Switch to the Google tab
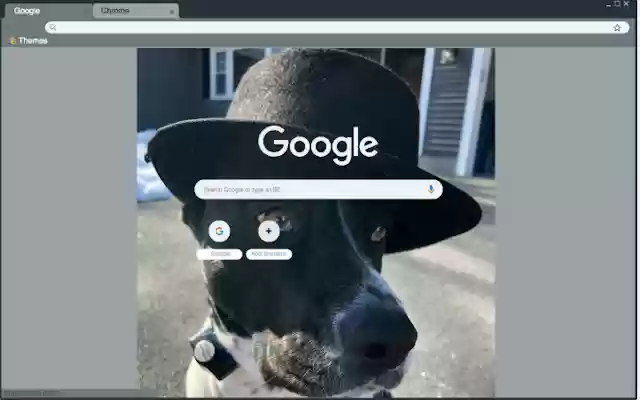The height and width of the screenshot is (400, 640). coord(47,11)
